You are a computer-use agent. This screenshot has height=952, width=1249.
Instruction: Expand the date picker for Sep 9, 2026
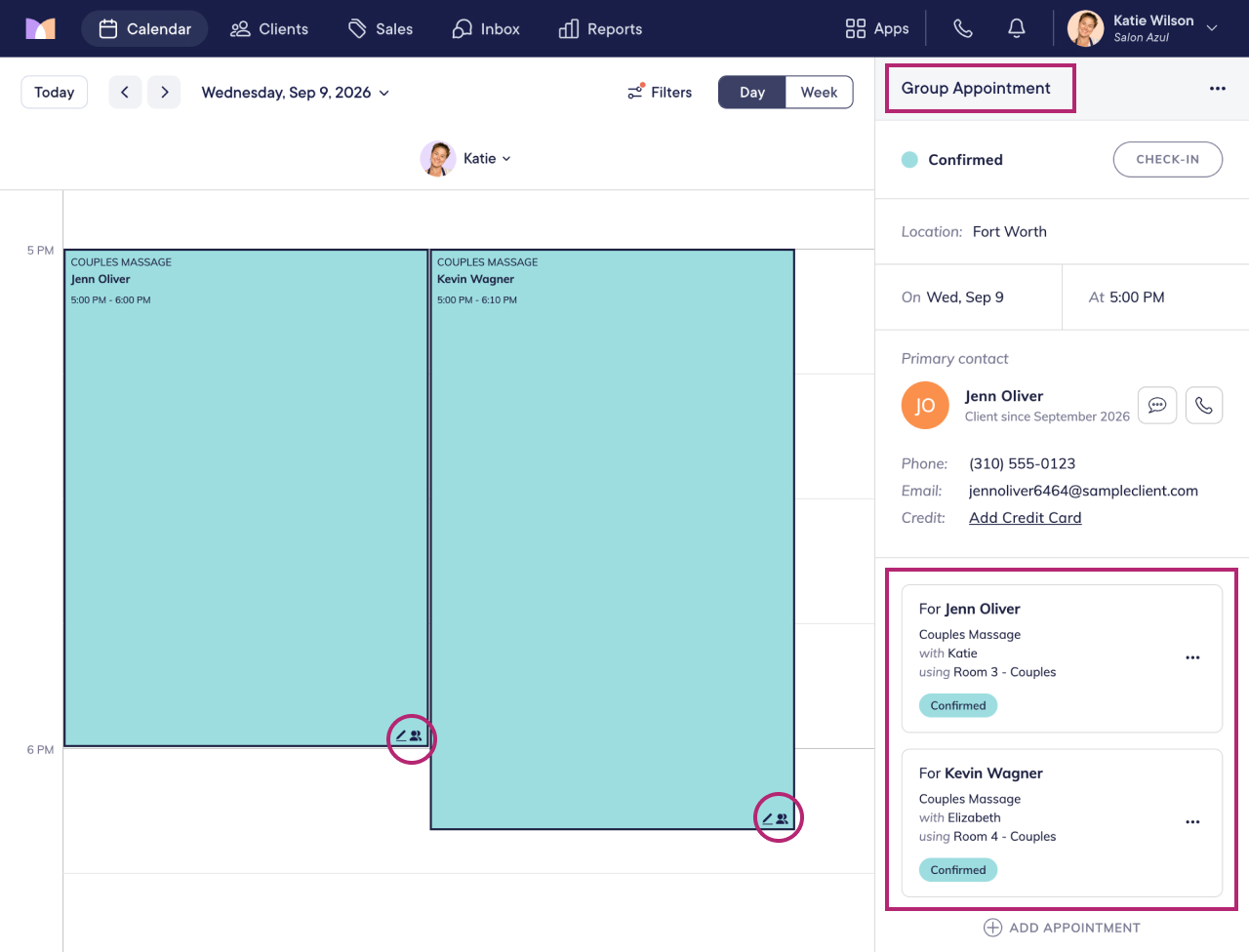pos(296,92)
